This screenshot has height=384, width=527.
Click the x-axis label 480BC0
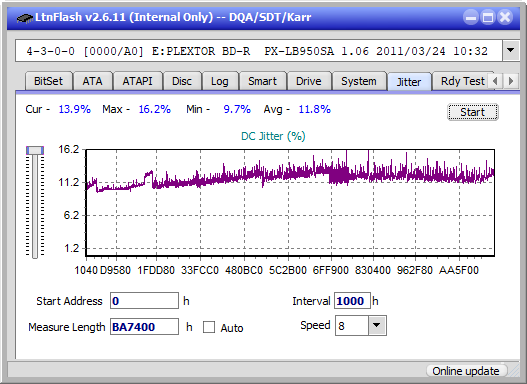pos(244,270)
